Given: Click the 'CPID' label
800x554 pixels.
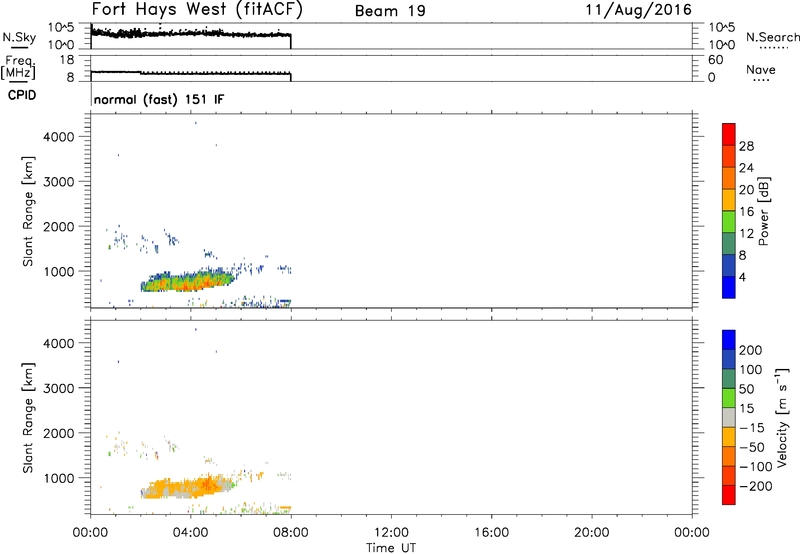Looking at the screenshot, I should point(22,95).
